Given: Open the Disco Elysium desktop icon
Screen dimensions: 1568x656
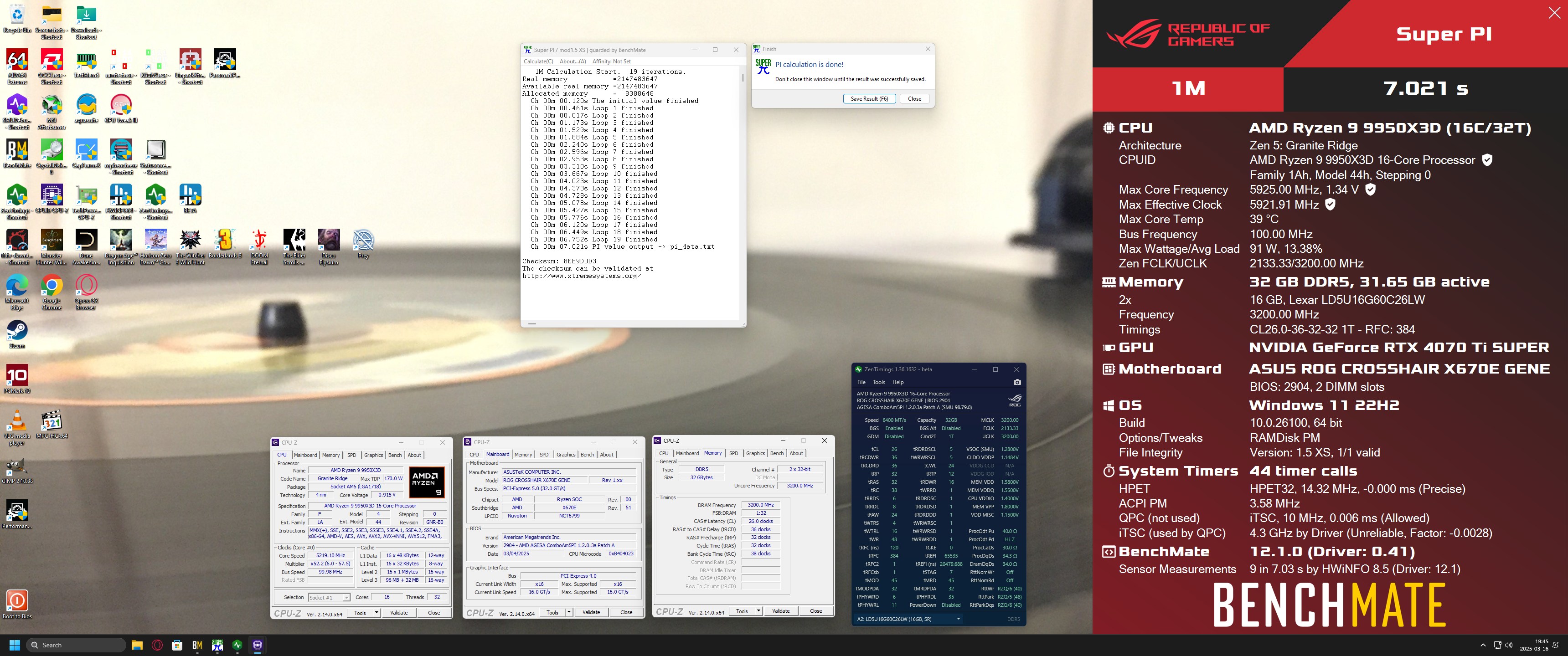Looking at the screenshot, I should [x=329, y=247].
